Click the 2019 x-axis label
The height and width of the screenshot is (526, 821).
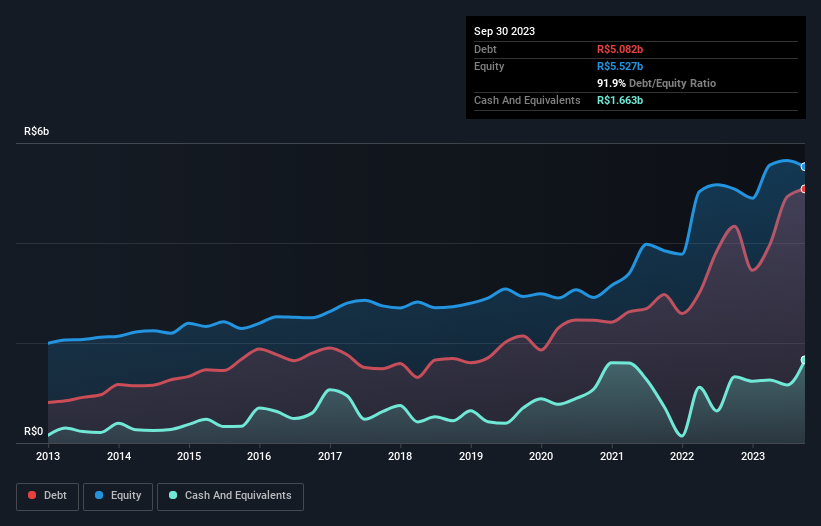point(471,456)
